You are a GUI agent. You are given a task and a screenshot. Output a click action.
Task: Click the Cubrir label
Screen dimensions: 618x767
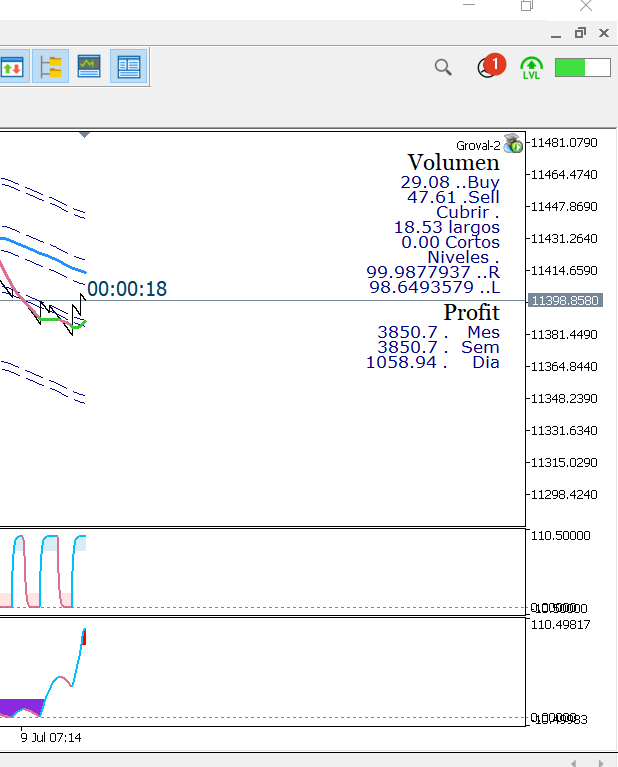click(x=468, y=212)
